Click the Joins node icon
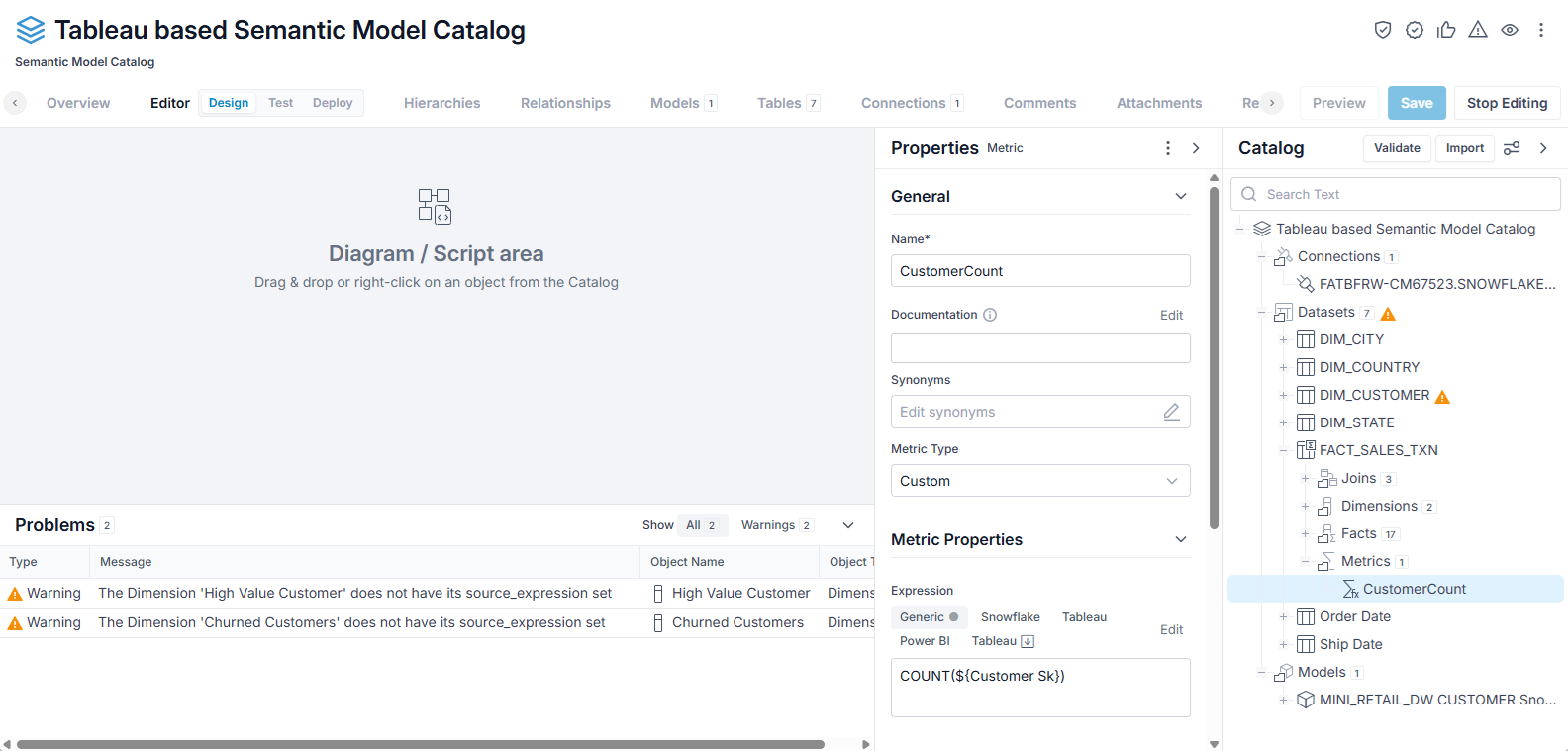The height and width of the screenshot is (751, 1568). (x=1327, y=478)
